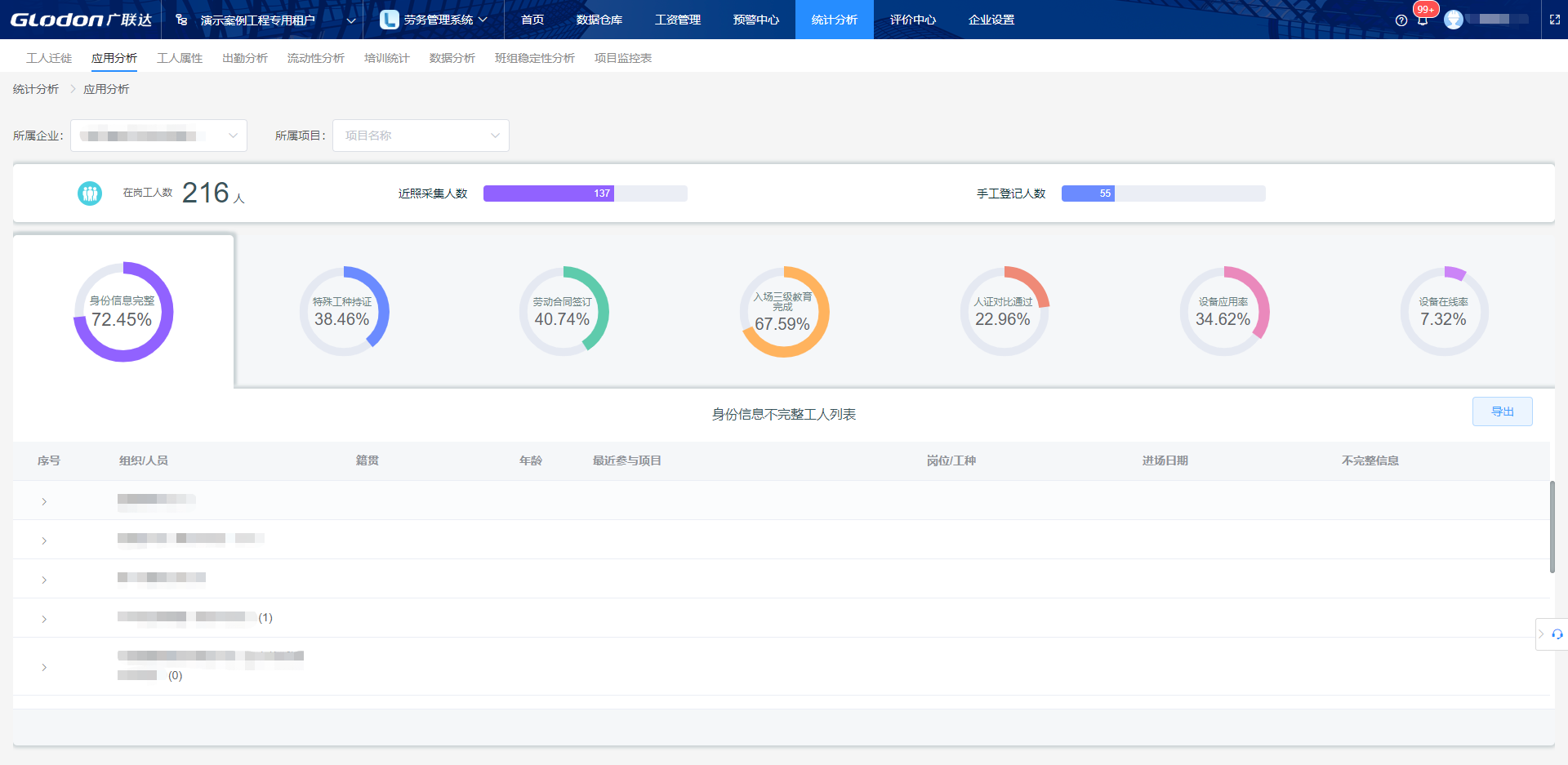Click the user avatar icon
This screenshot has width=1568, height=765.
tap(1454, 20)
